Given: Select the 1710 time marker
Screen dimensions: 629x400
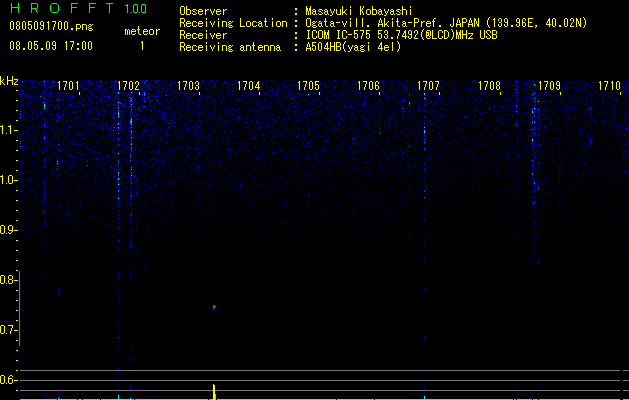Looking at the screenshot, I should pyautogui.click(x=609, y=86).
